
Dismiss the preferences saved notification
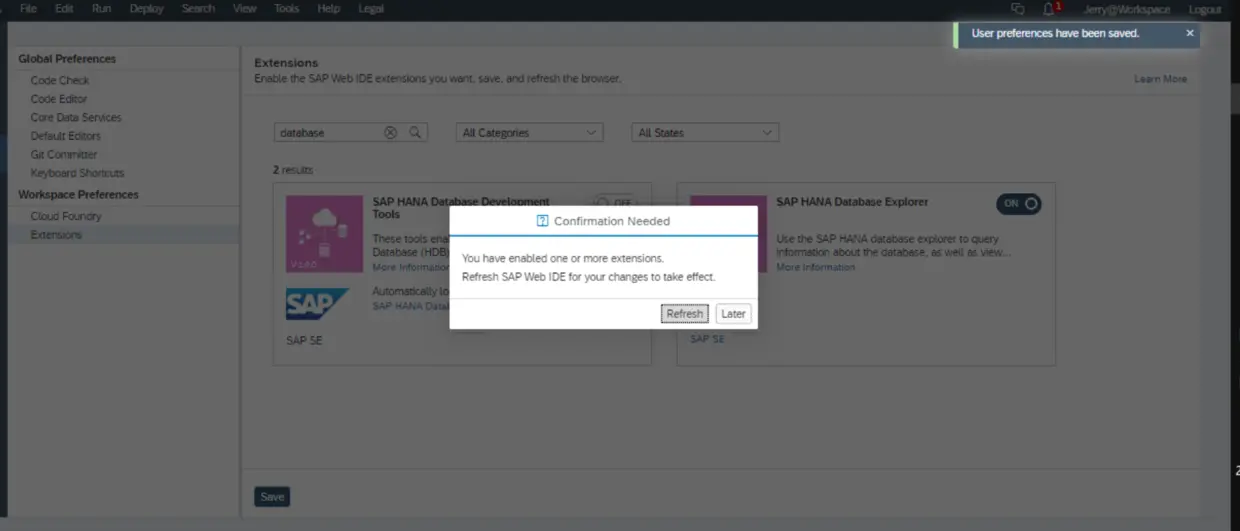(1190, 33)
